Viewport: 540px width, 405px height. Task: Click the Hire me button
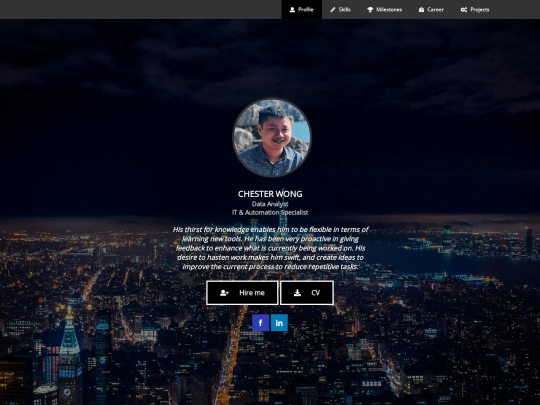pyautogui.click(x=242, y=293)
